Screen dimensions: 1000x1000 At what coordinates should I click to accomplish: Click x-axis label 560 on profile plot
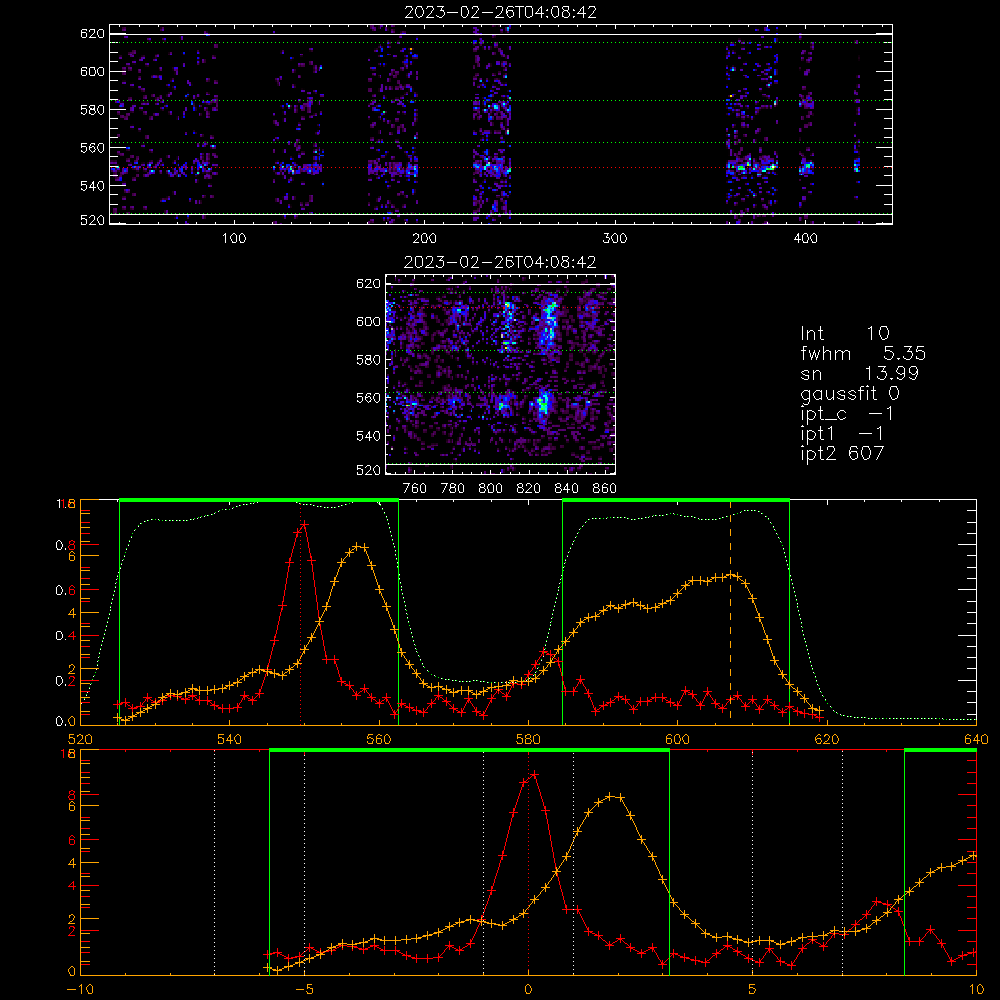click(379, 740)
